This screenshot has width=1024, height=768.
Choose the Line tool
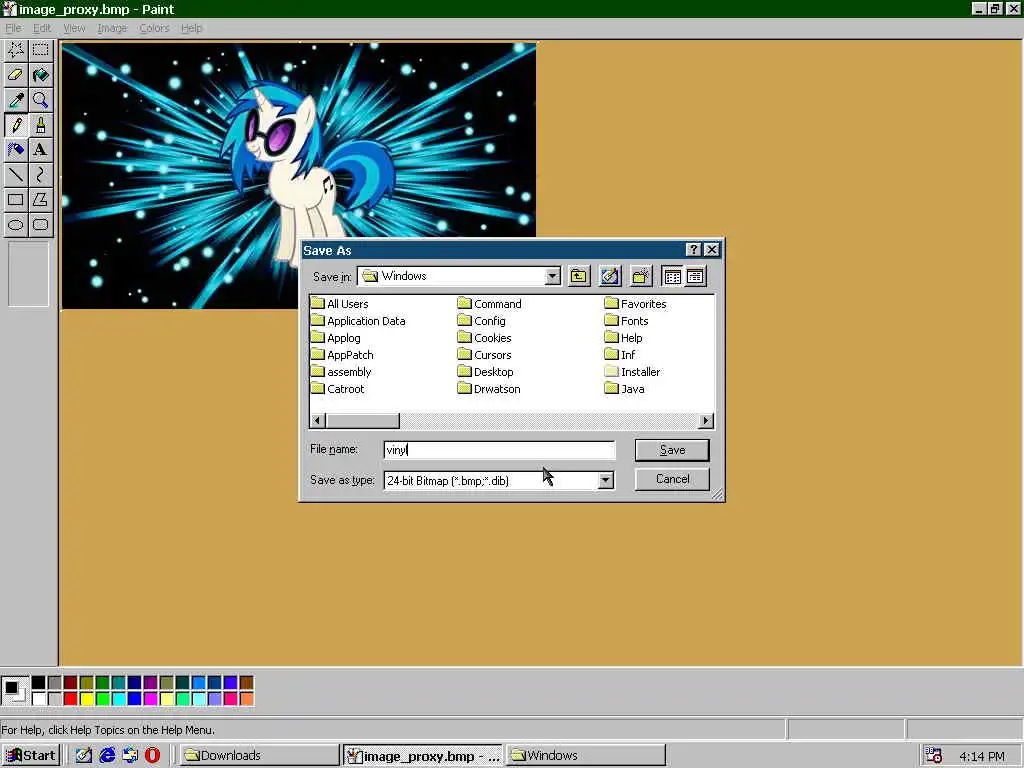(16, 174)
